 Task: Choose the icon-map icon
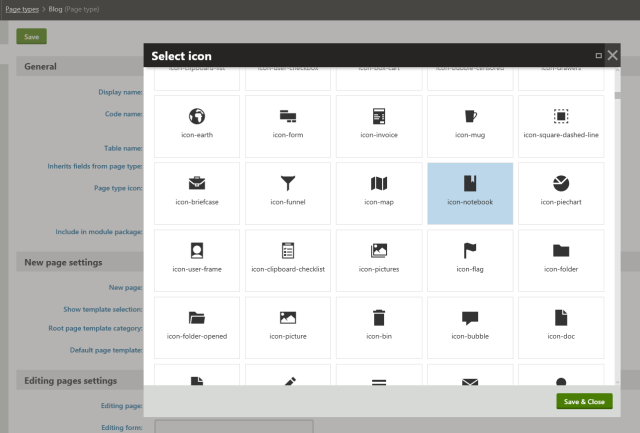(x=379, y=193)
